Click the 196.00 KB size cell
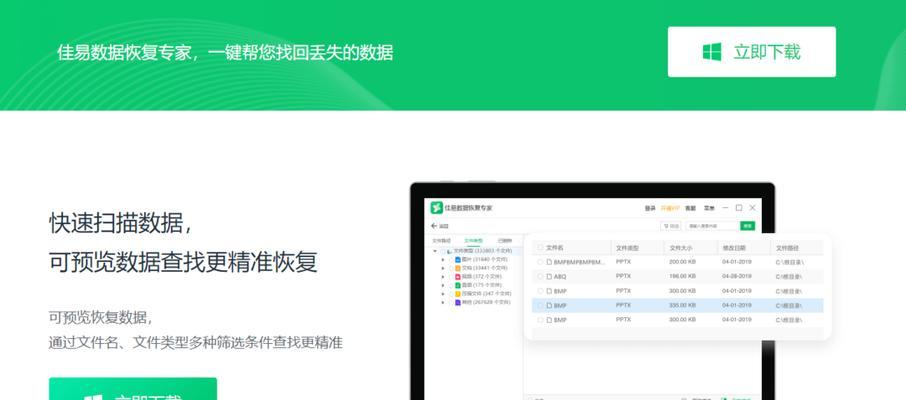Image resolution: width=906 pixels, height=400 pixels. point(682,276)
